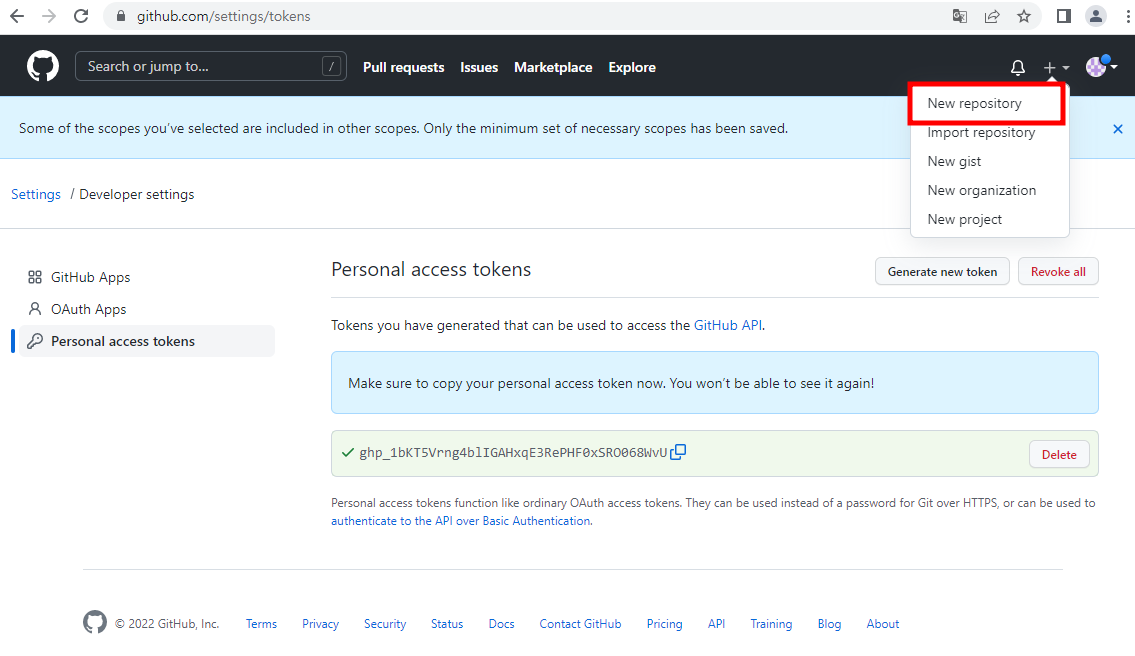Image resolution: width=1135 pixels, height=656 pixels.
Task: Go forward in browser history
Action: [x=48, y=16]
